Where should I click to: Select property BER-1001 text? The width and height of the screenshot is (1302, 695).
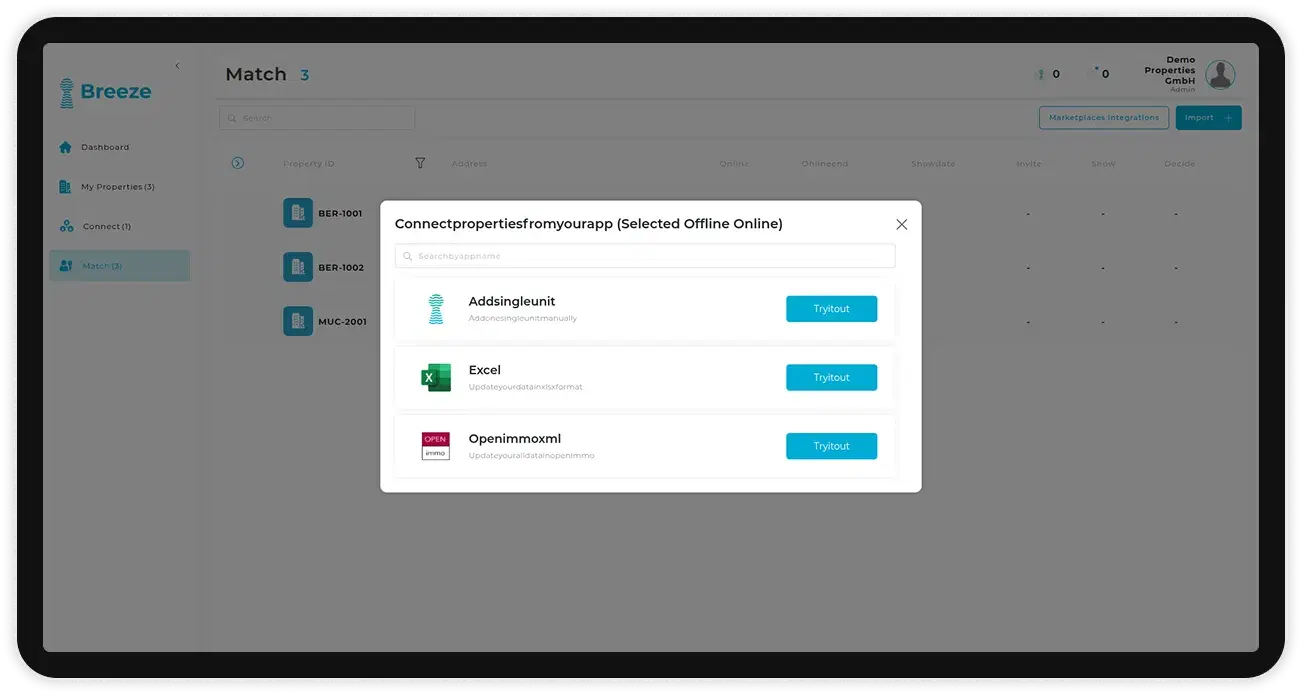click(340, 214)
